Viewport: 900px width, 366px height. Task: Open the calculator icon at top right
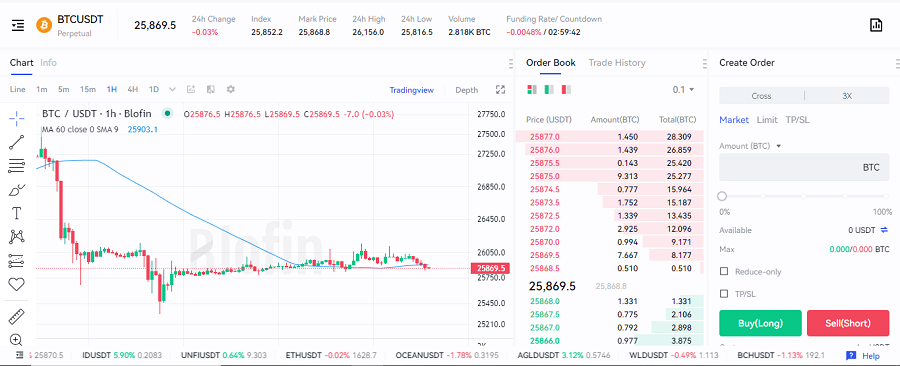tap(876, 25)
